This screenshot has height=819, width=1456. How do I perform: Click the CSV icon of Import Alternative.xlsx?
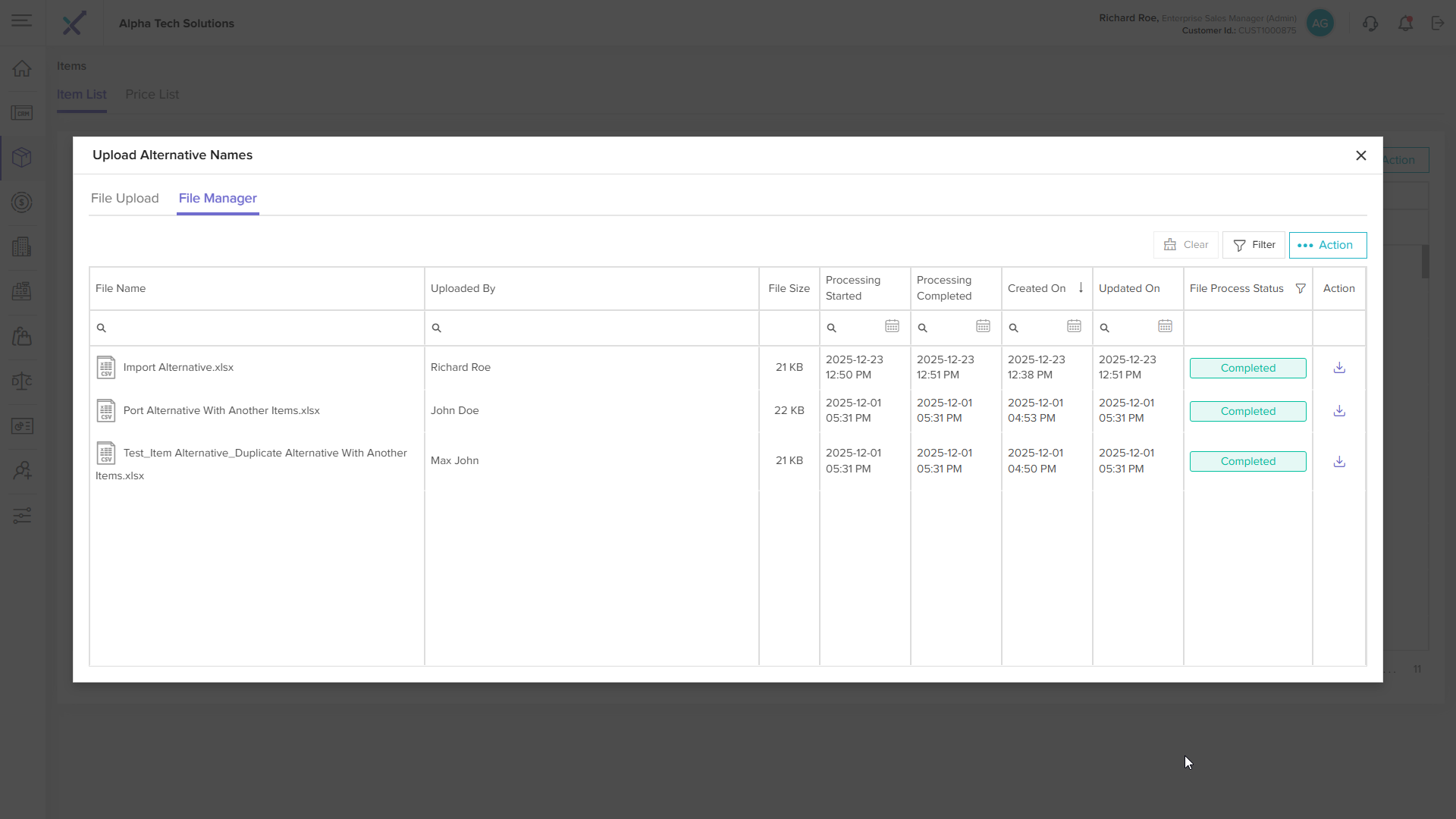tap(106, 368)
